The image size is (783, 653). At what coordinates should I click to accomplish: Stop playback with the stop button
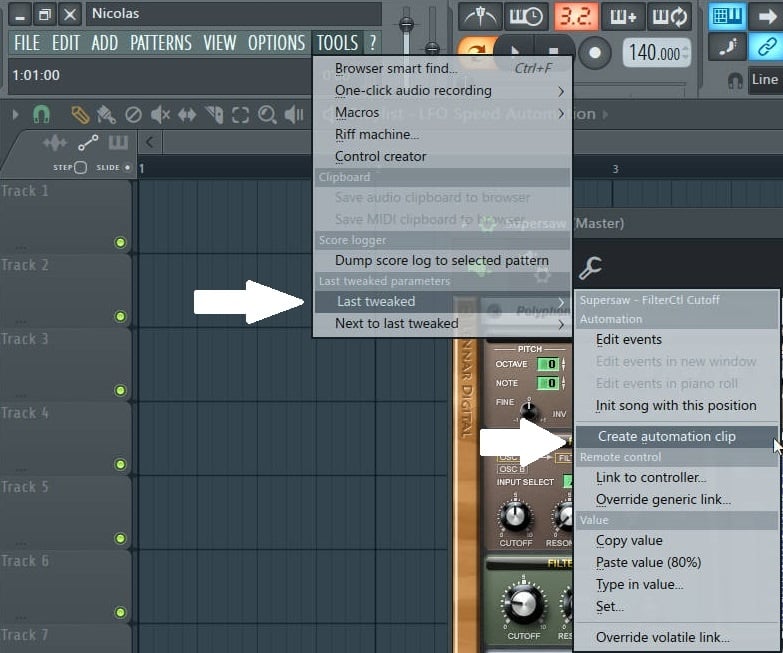click(x=553, y=51)
